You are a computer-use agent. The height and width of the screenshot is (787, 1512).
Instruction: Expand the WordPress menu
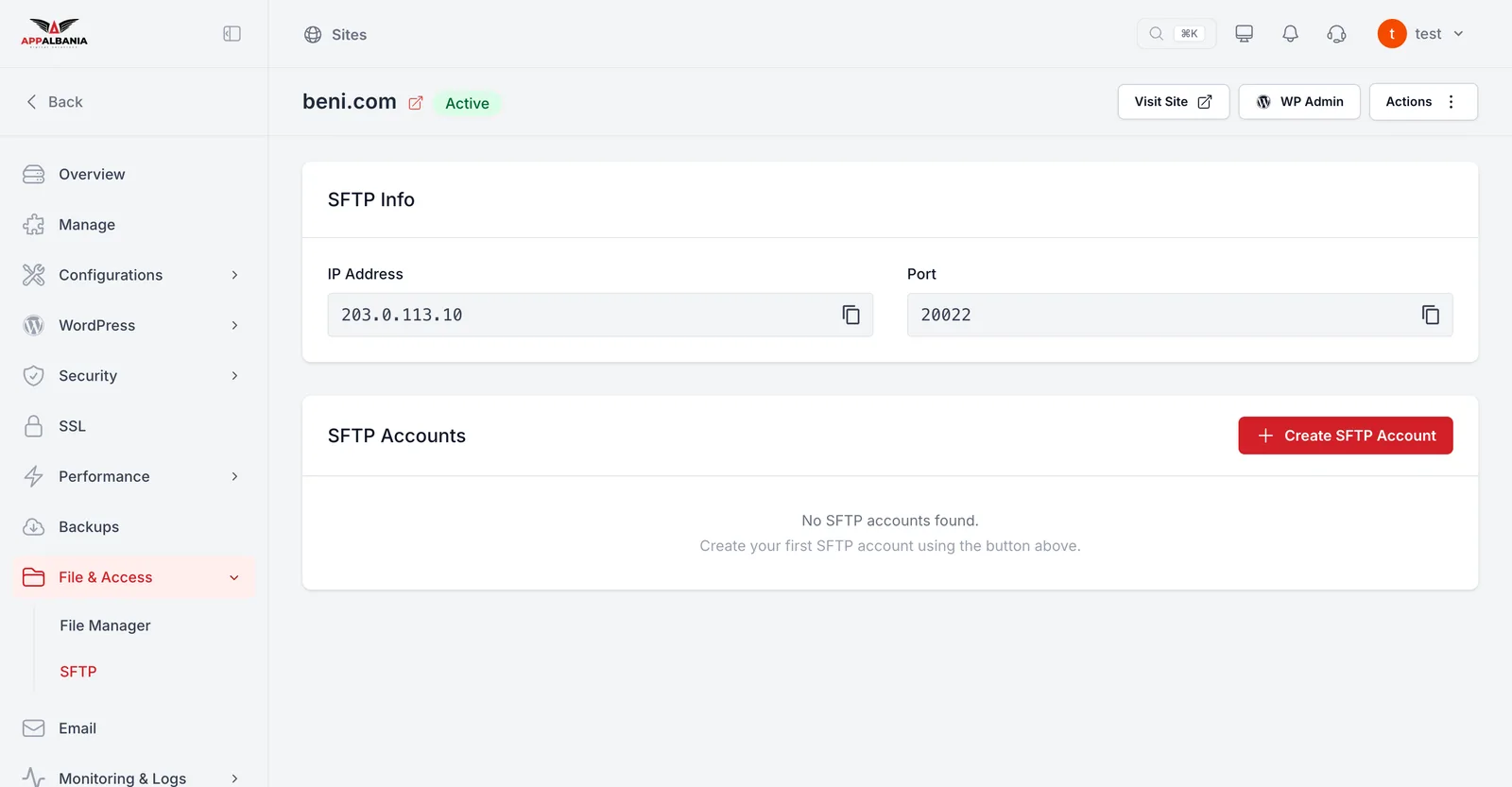[134, 326]
